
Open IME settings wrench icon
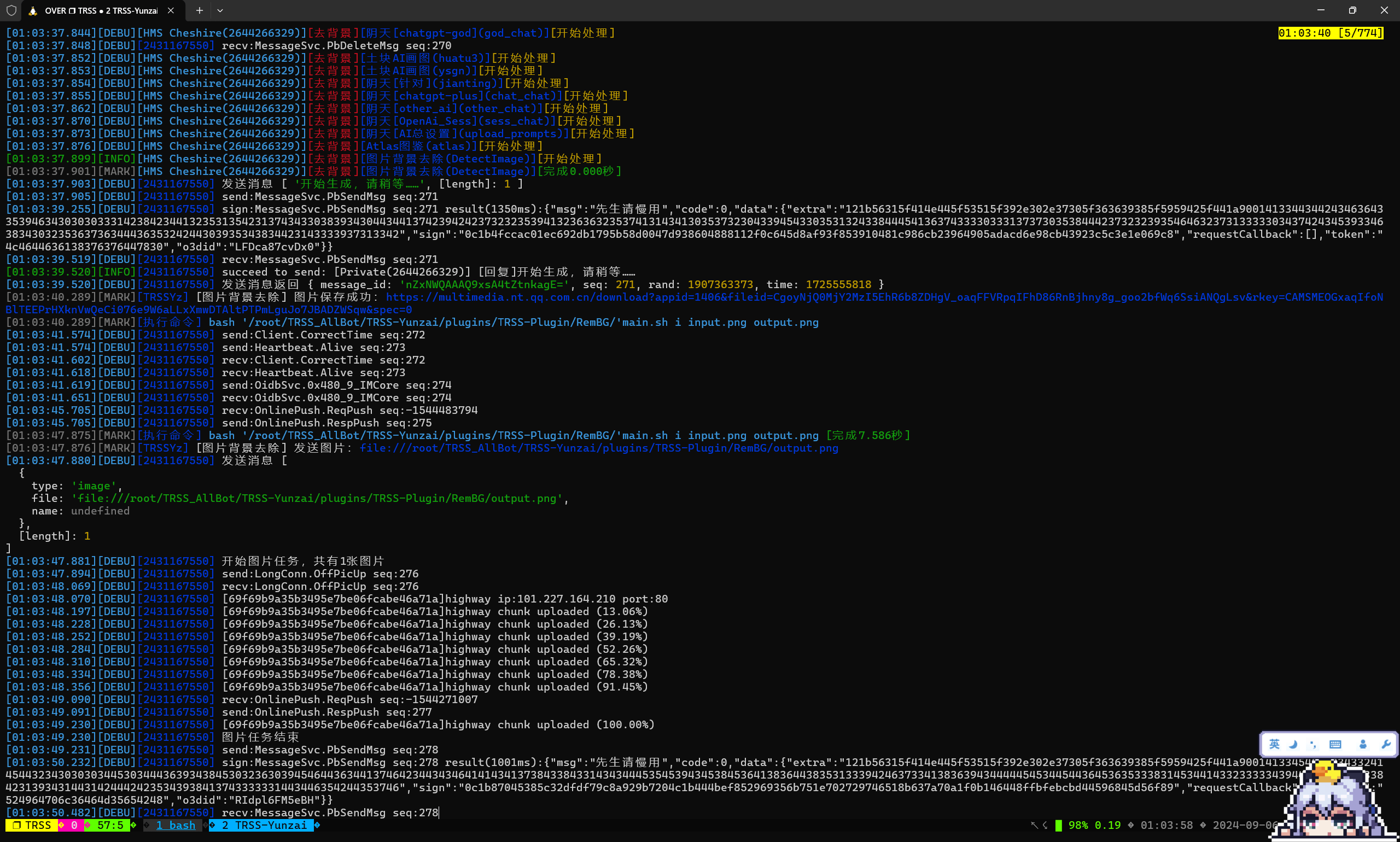tap(1385, 745)
